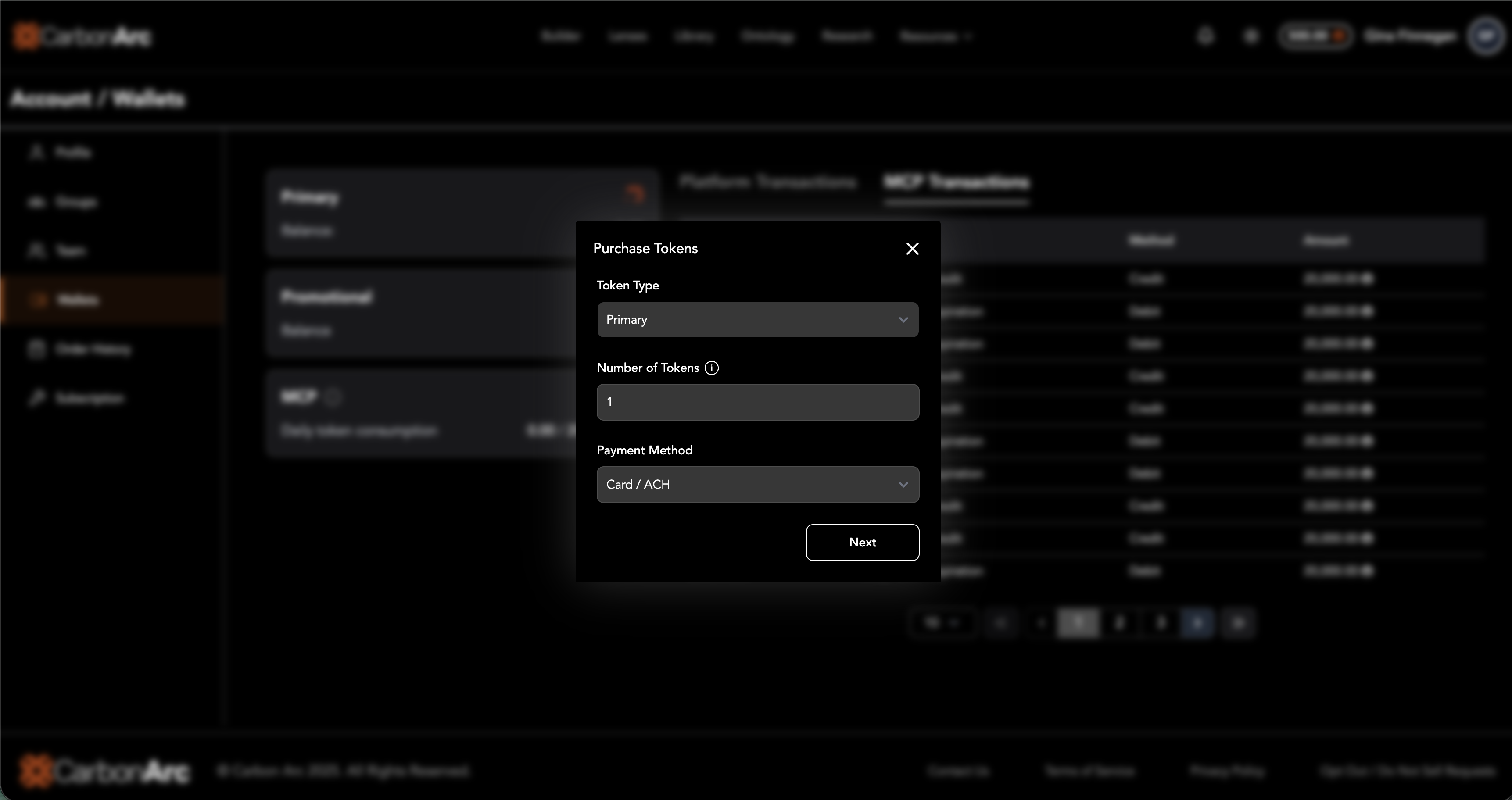Click the Subscription key icon in sidebar
The width and height of the screenshot is (1512, 800).
36,398
